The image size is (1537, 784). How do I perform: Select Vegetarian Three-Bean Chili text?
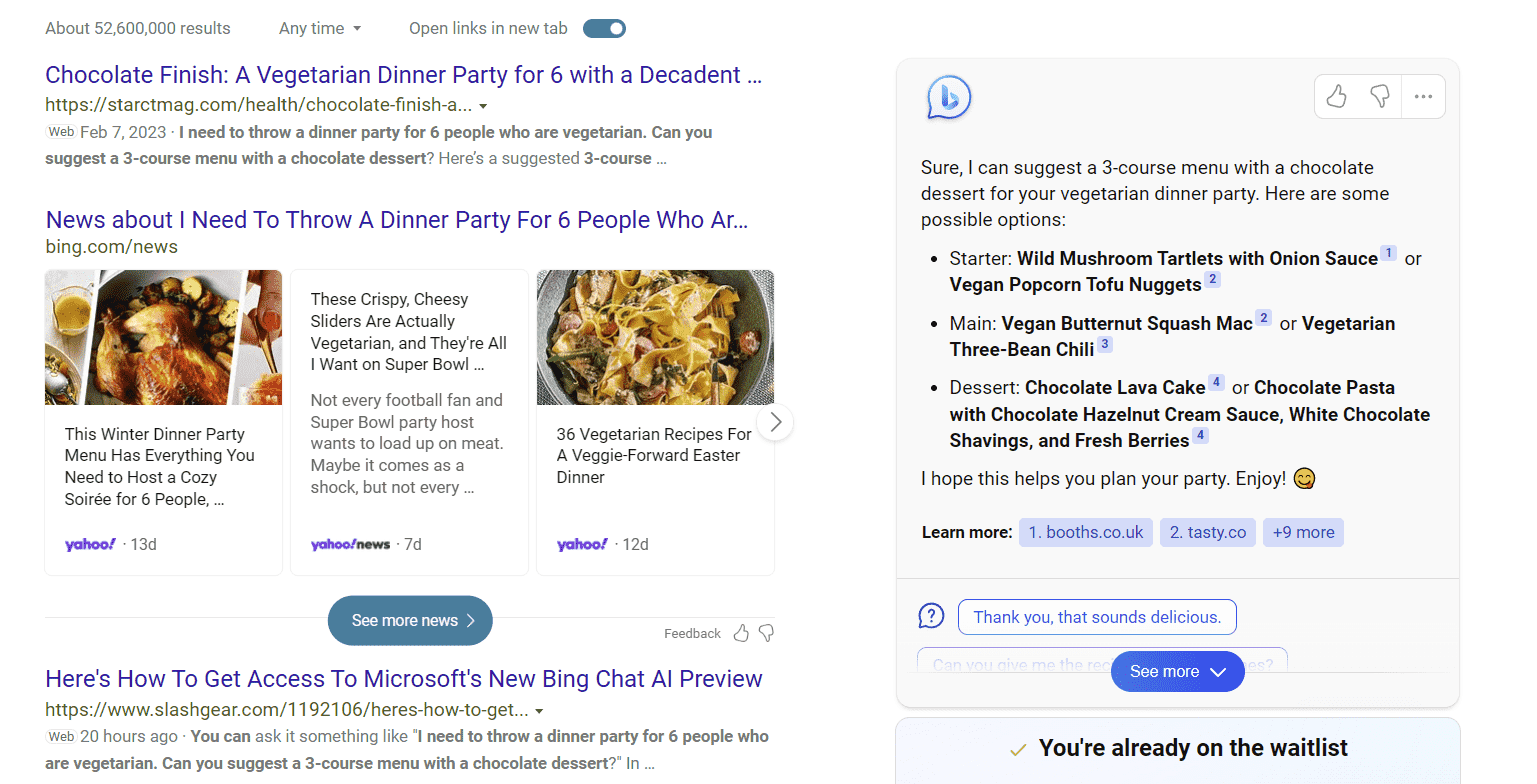click(1172, 336)
